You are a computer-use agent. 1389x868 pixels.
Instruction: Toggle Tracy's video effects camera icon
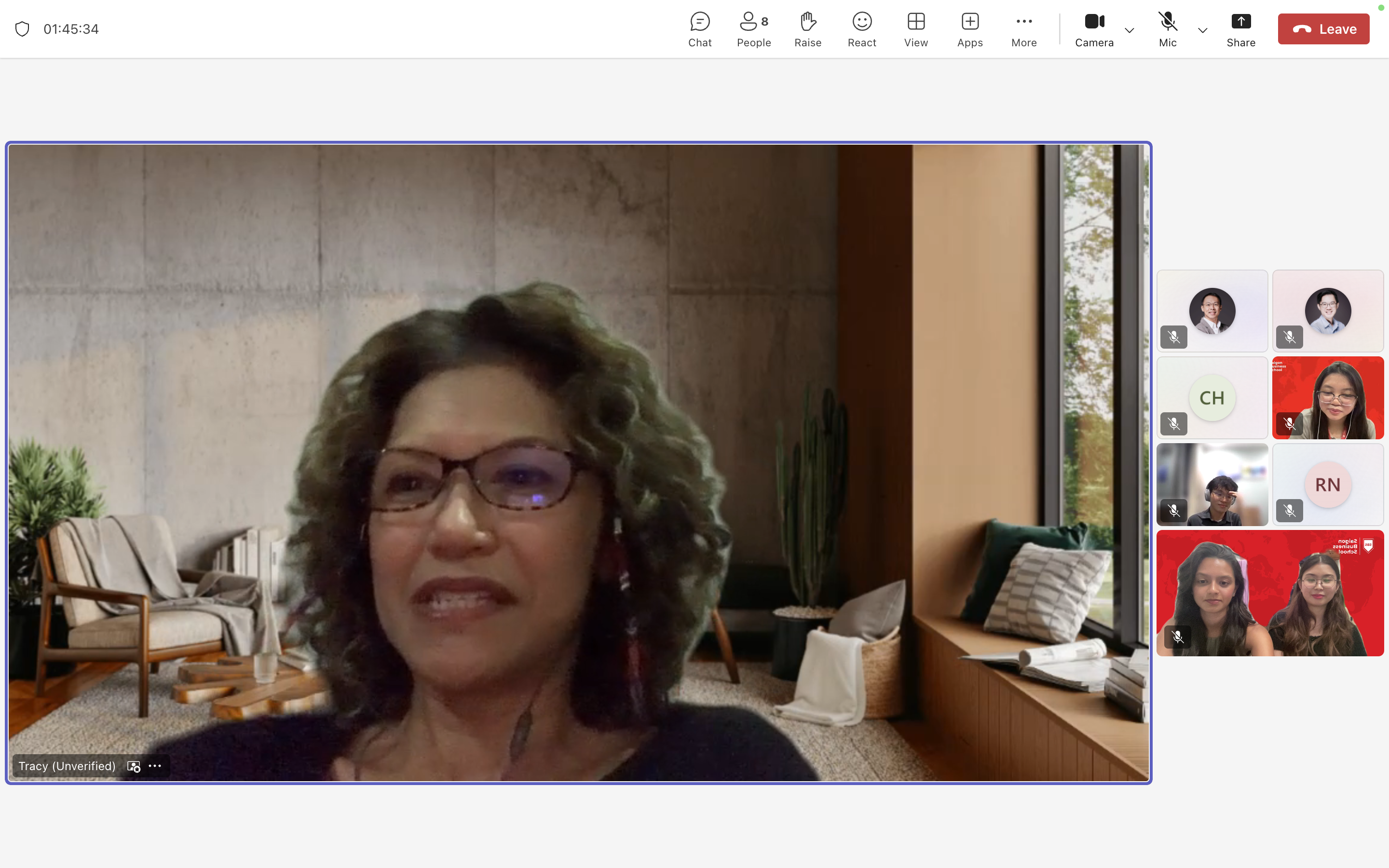tap(133, 766)
